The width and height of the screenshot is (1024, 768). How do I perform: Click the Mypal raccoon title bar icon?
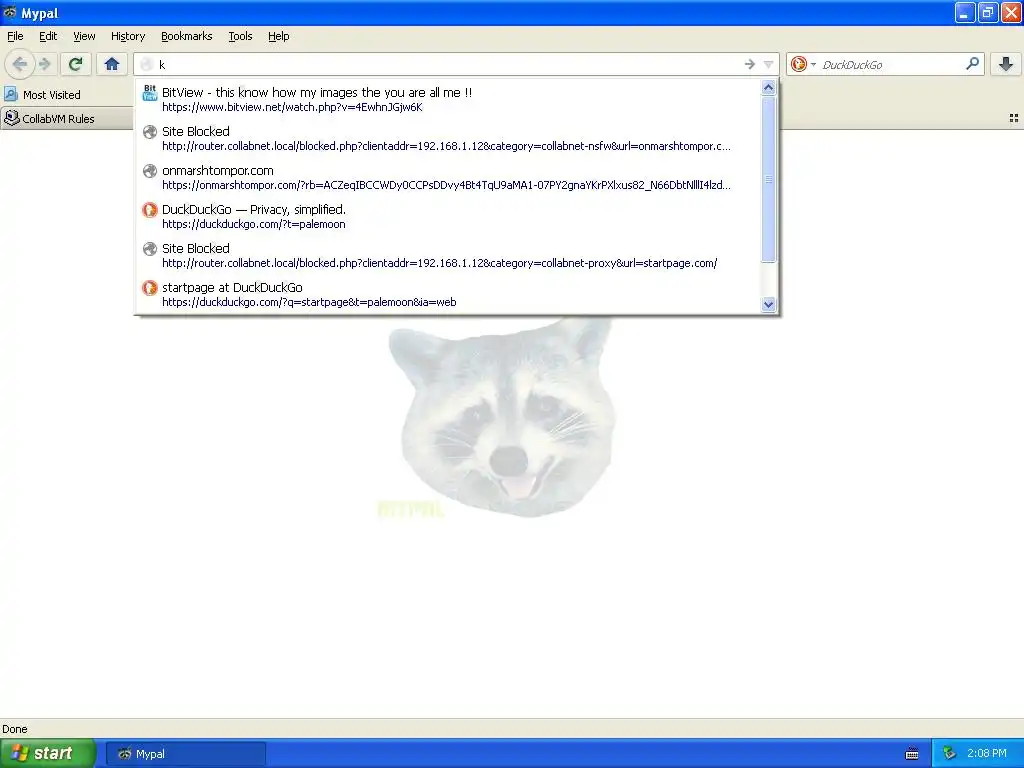[x=9, y=12]
